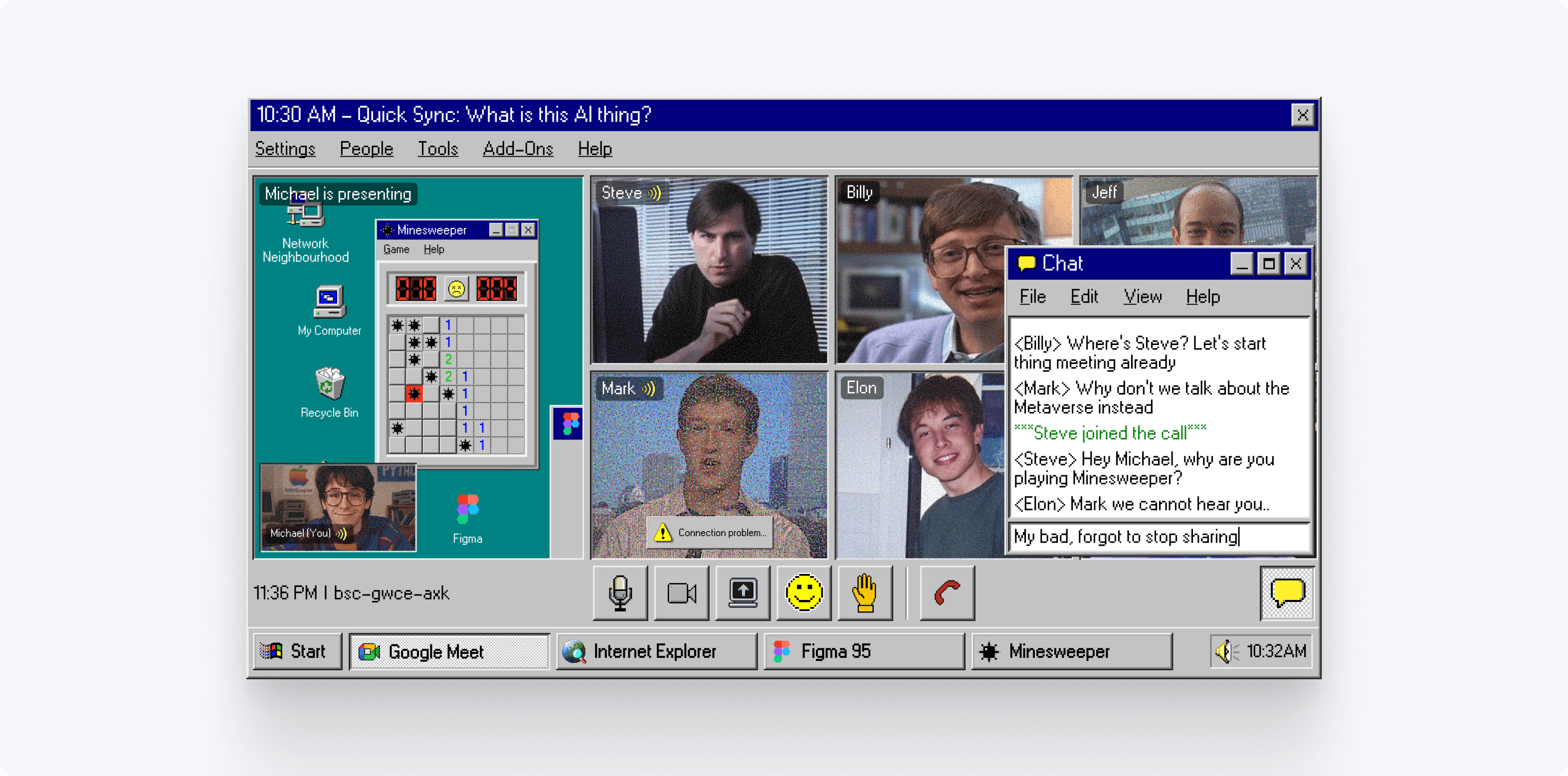Switch to Google Meet in the taskbar
1568x776 pixels.
449,651
